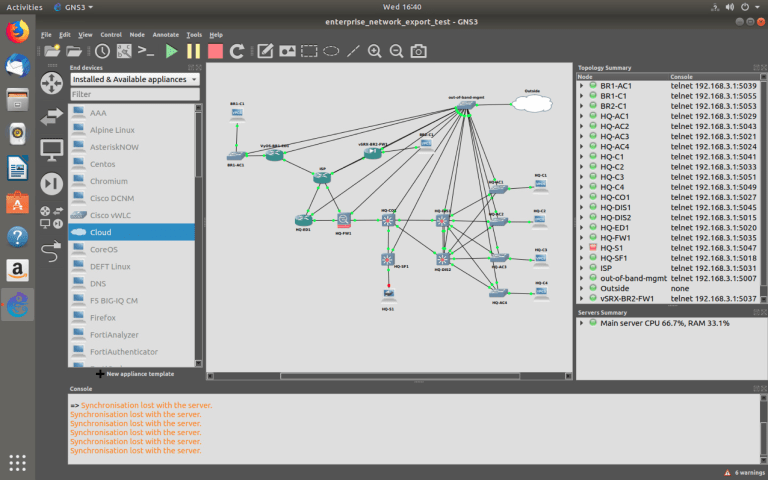The width and height of the screenshot is (768, 480).
Task: Select HQ-FW1 firewall node on canvas
Action: tap(344, 220)
